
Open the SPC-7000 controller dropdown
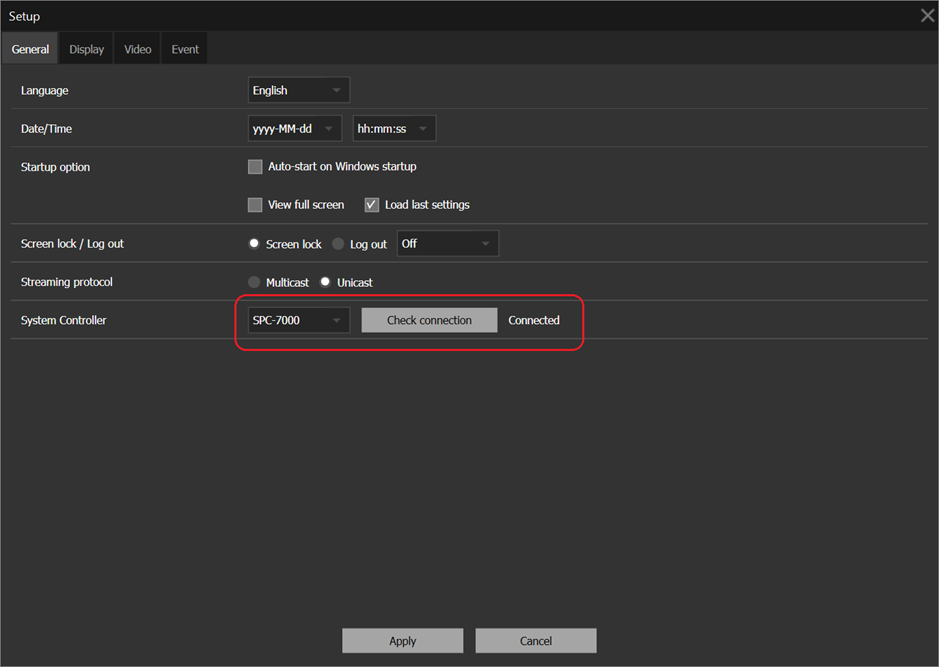pos(298,320)
